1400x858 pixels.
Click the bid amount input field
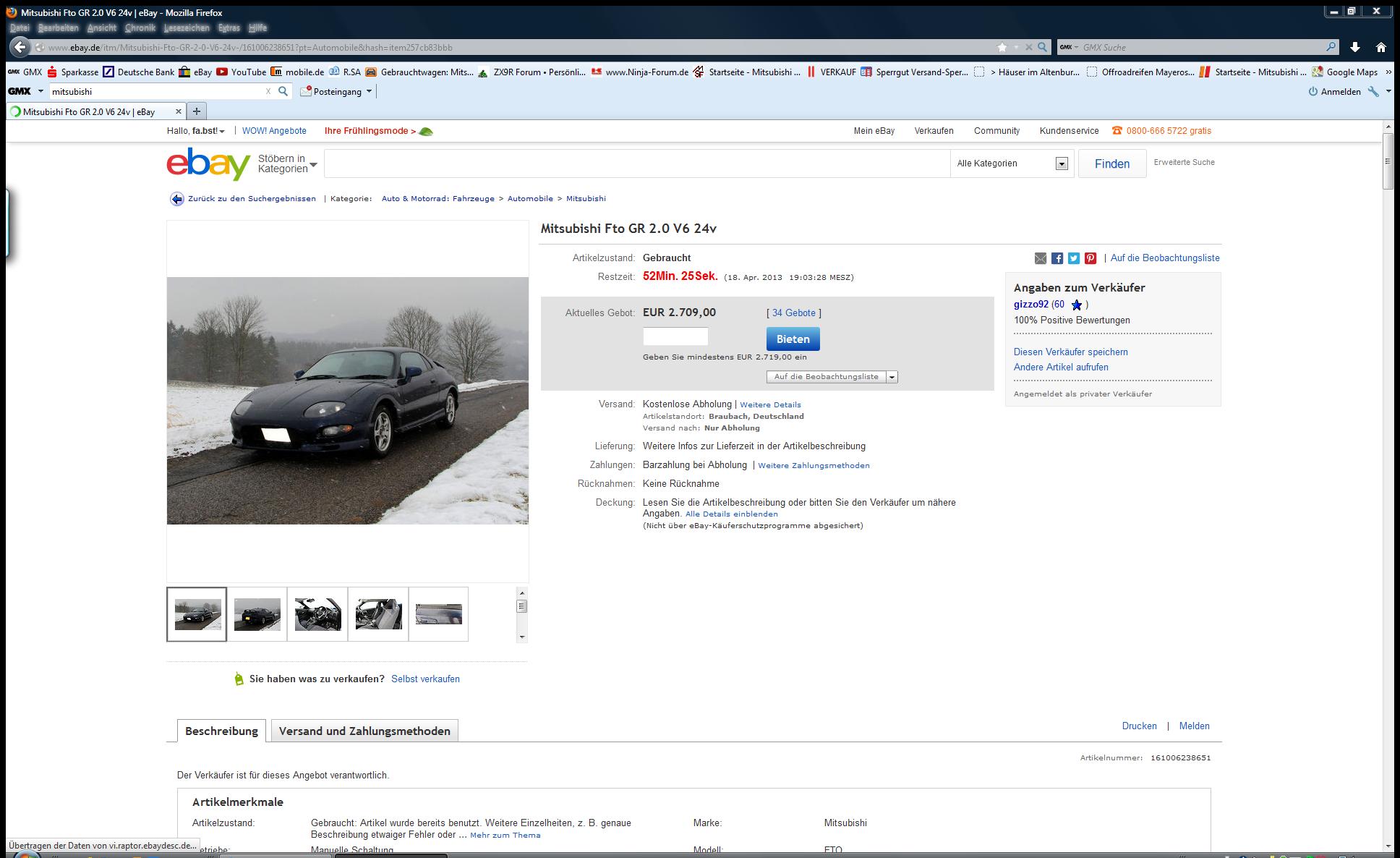click(x=675, y=337)
